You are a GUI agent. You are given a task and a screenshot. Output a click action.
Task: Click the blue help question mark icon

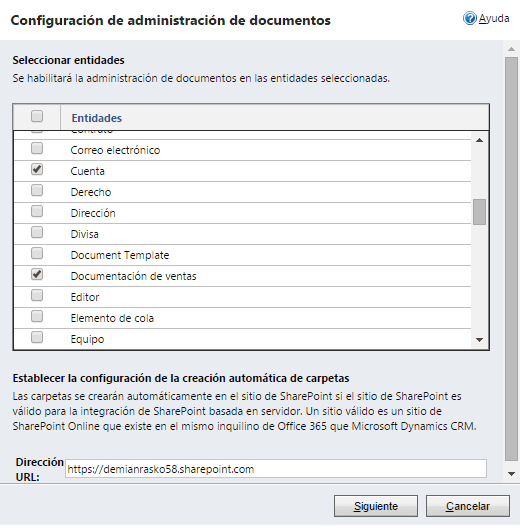(469, 19)
